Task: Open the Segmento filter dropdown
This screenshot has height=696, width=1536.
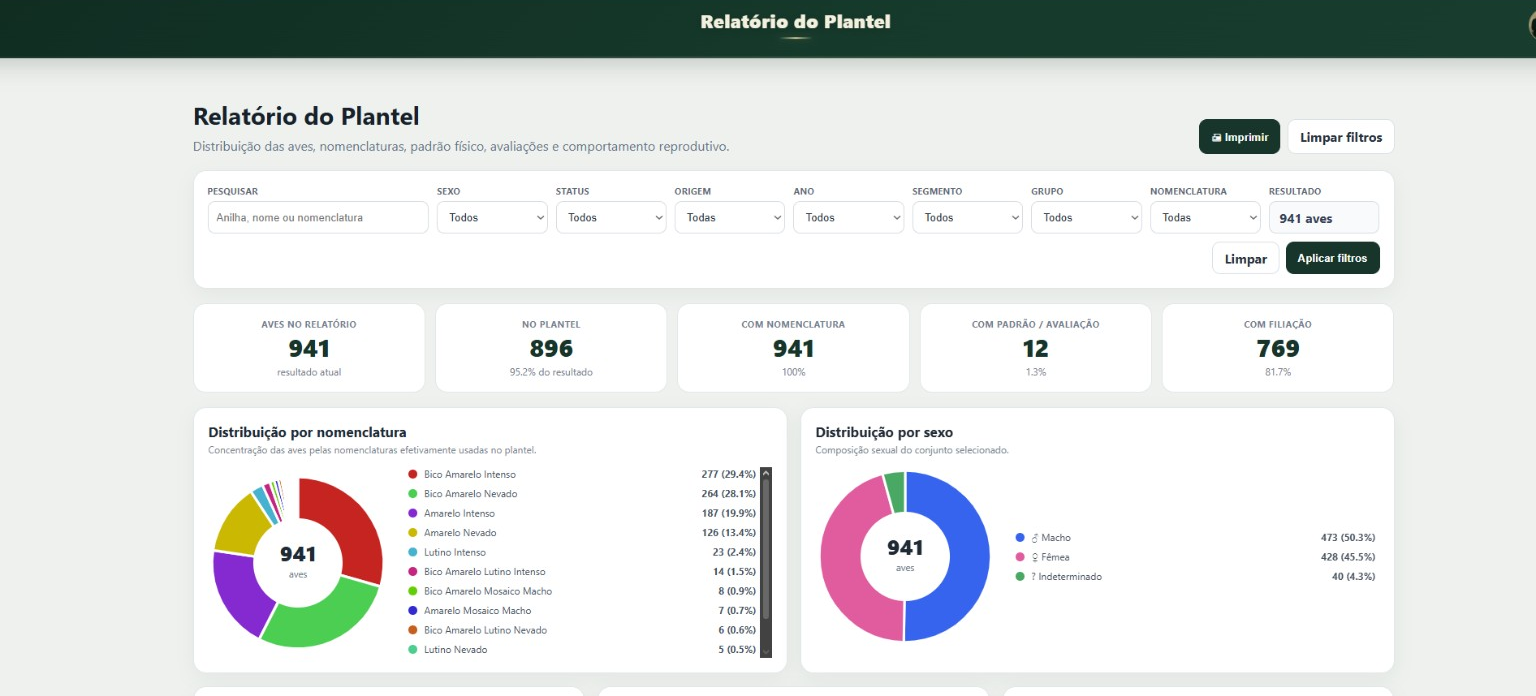Action: [968, 217]
